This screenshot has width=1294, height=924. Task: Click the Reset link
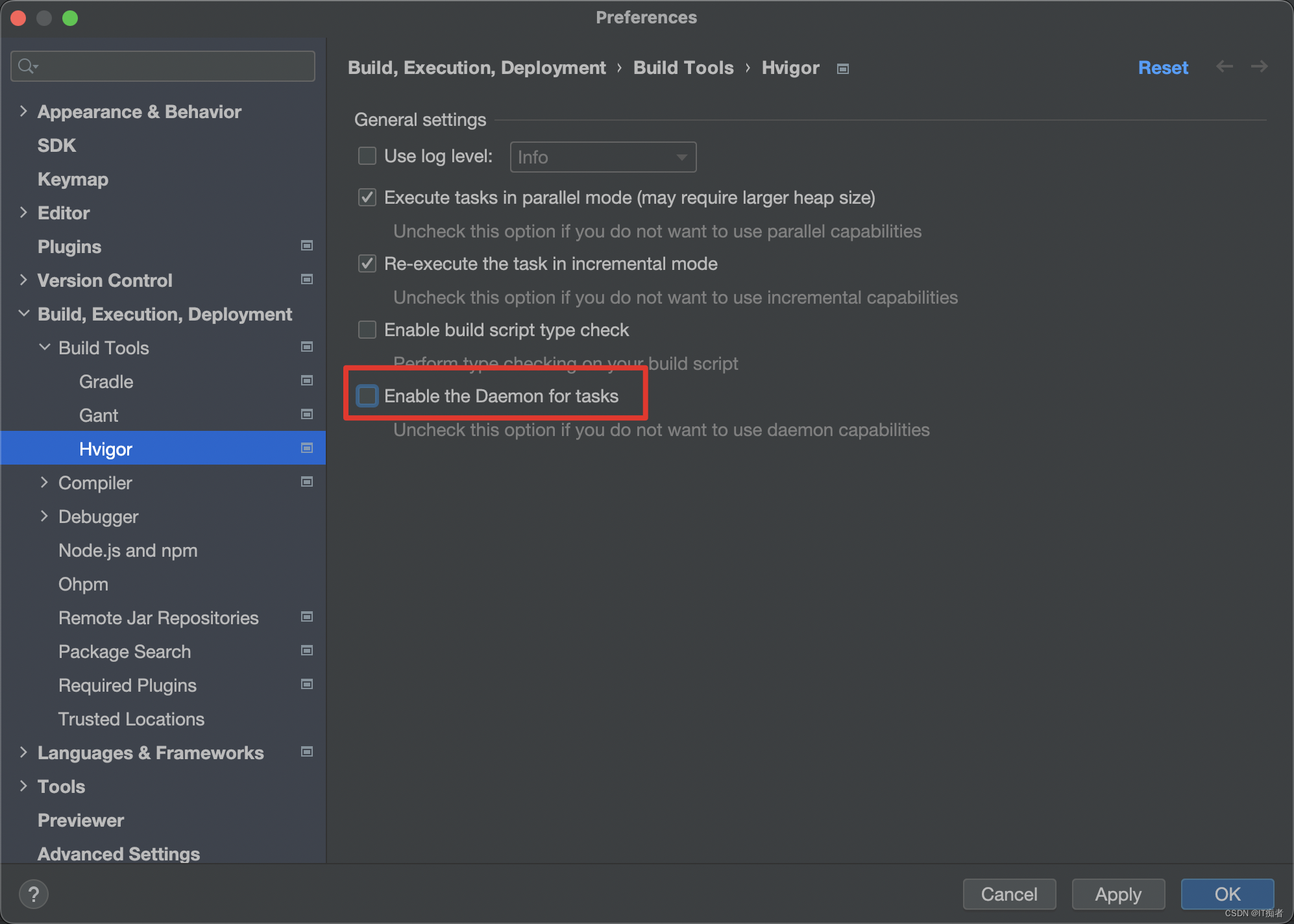(1163, 67)
